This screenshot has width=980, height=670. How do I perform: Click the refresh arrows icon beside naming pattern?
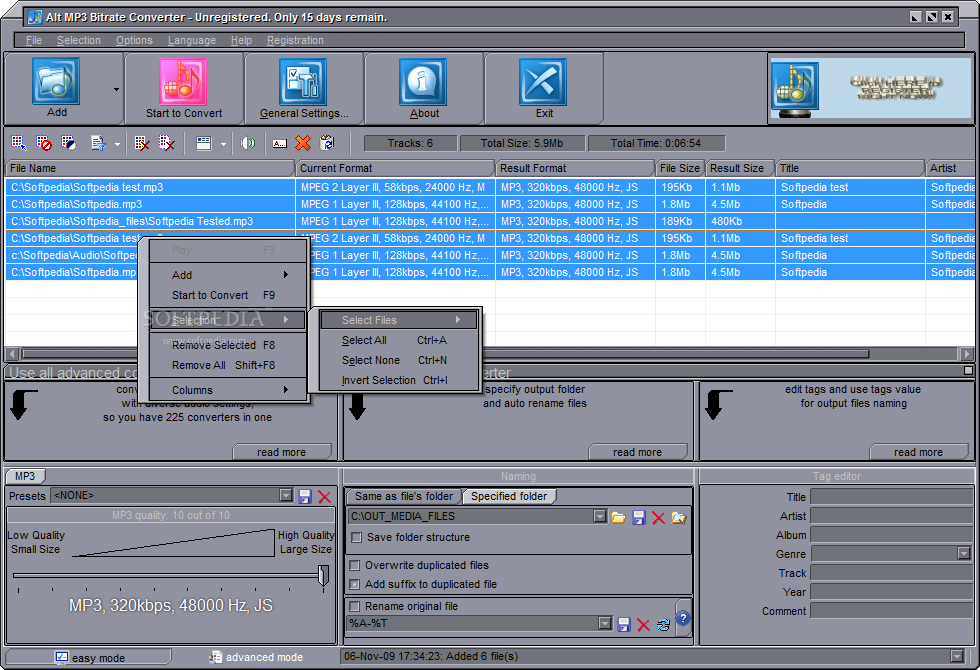click(x=663, y=624)
